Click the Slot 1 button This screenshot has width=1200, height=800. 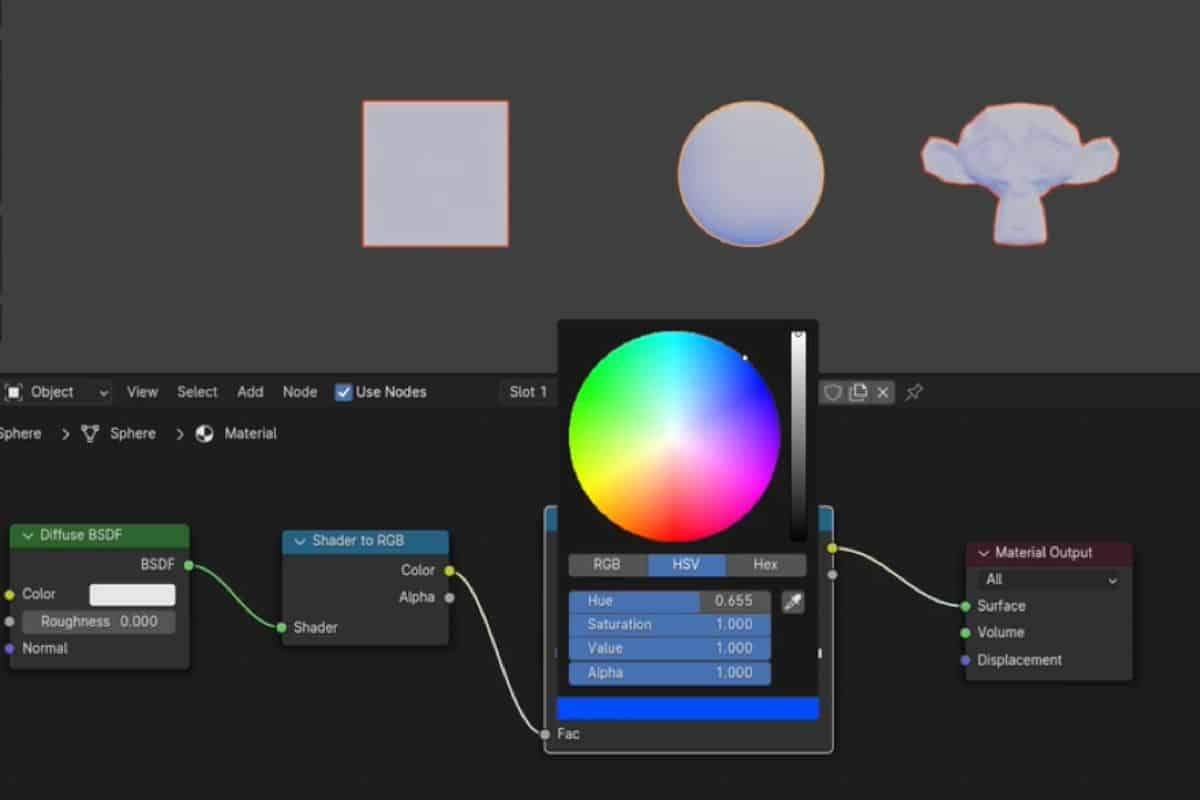tap(527, 392)
